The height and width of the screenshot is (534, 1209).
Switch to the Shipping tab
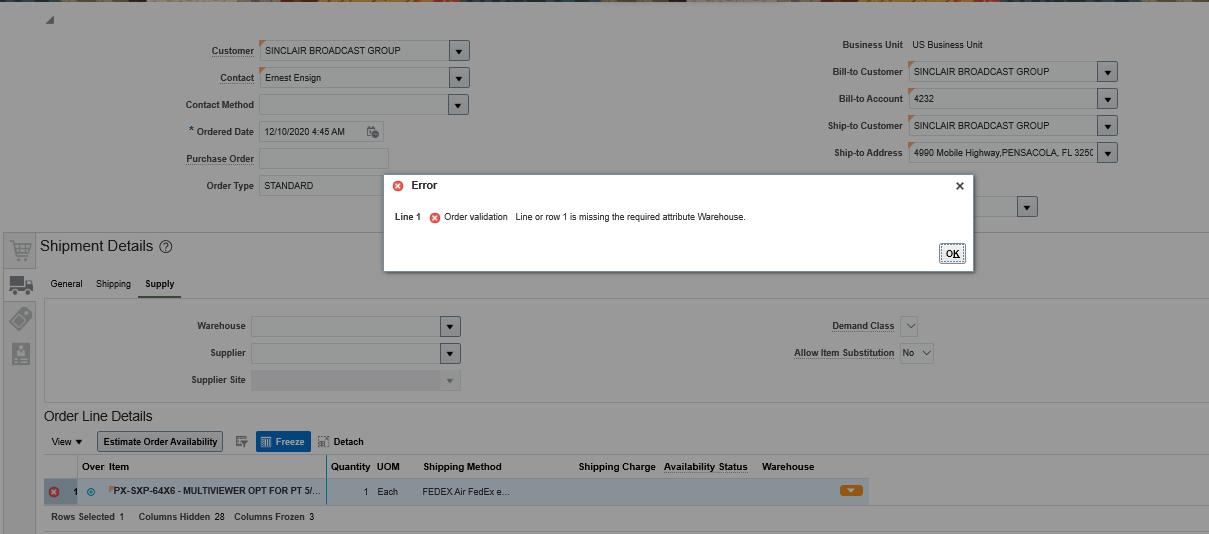[114, 284]
